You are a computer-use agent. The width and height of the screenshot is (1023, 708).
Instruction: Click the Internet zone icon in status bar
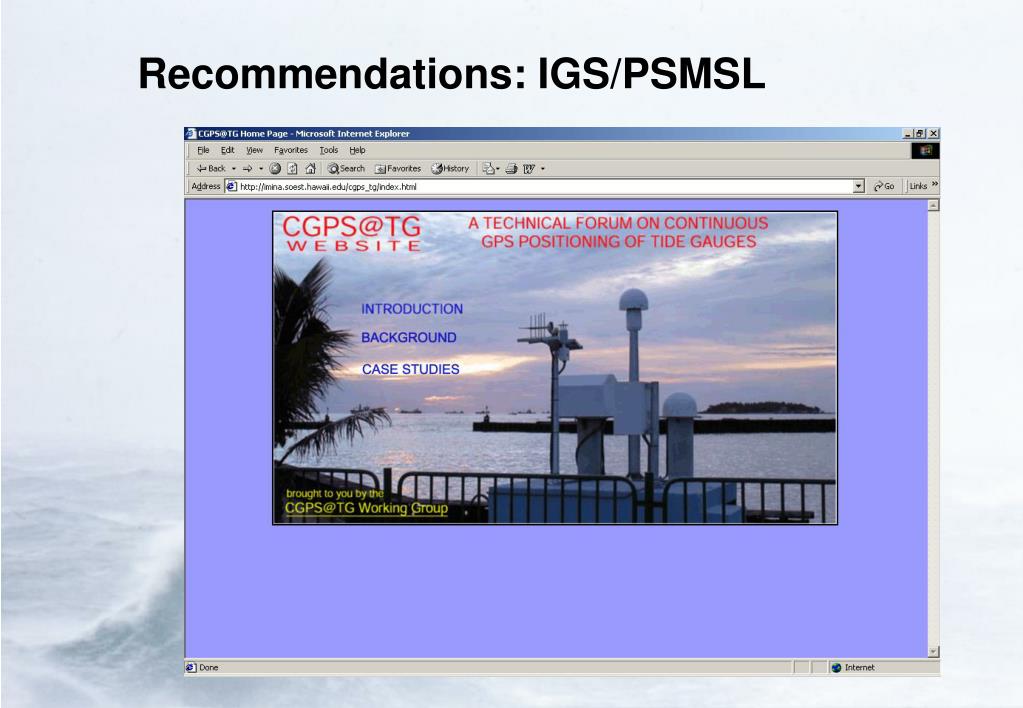[836, 668]
